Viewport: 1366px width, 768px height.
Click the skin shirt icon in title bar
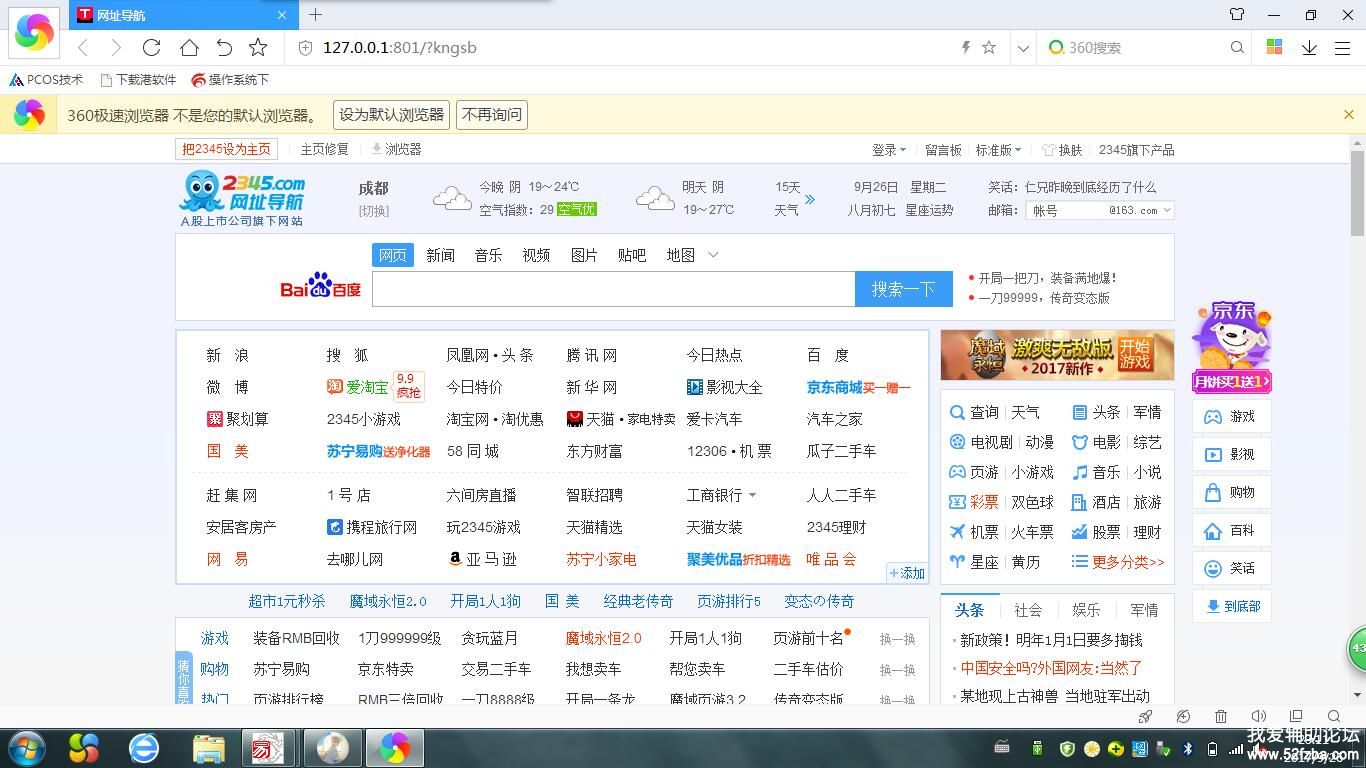coord(1237,14)
